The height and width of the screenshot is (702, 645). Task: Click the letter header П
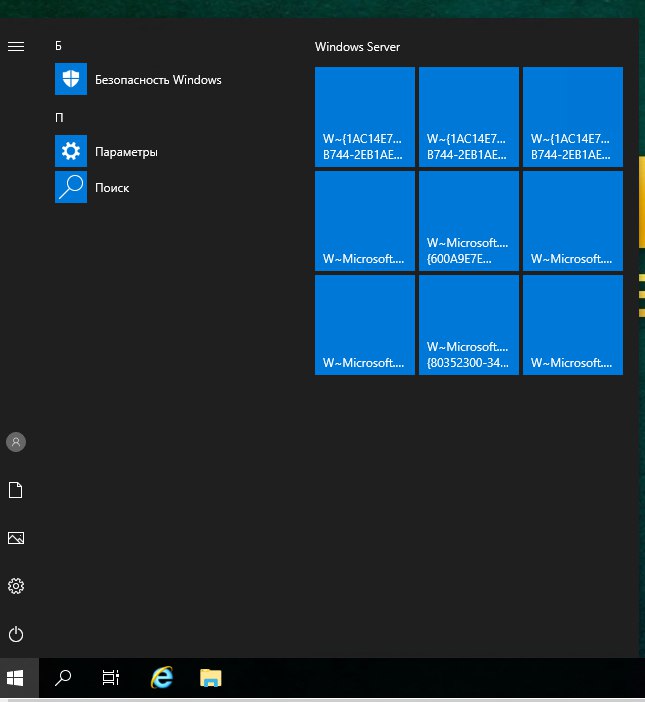click(59, 118)
